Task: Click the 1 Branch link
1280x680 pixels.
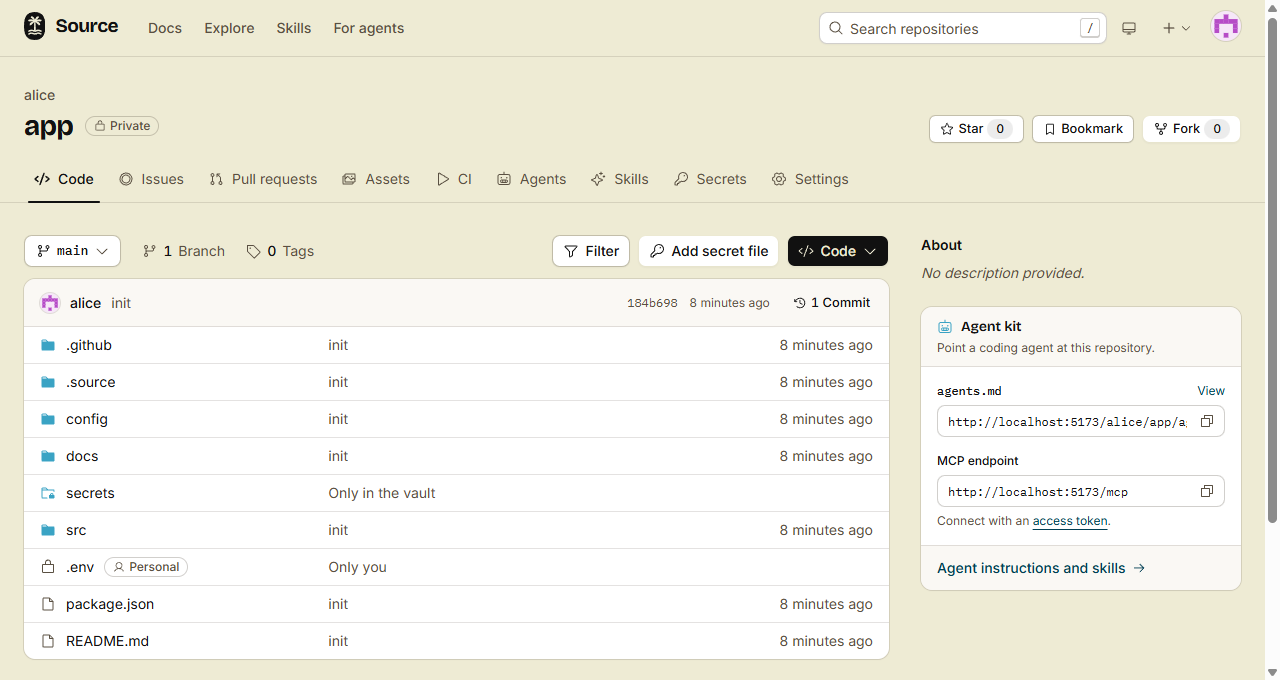Action: click(183, 251)
